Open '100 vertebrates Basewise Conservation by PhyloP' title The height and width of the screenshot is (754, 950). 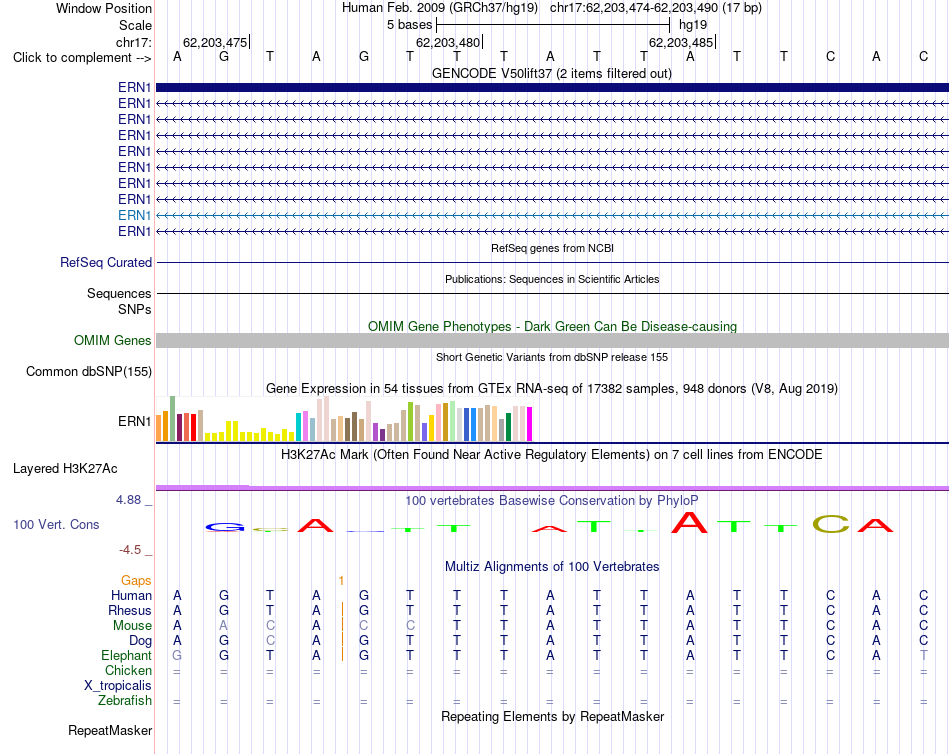point(552,501)
